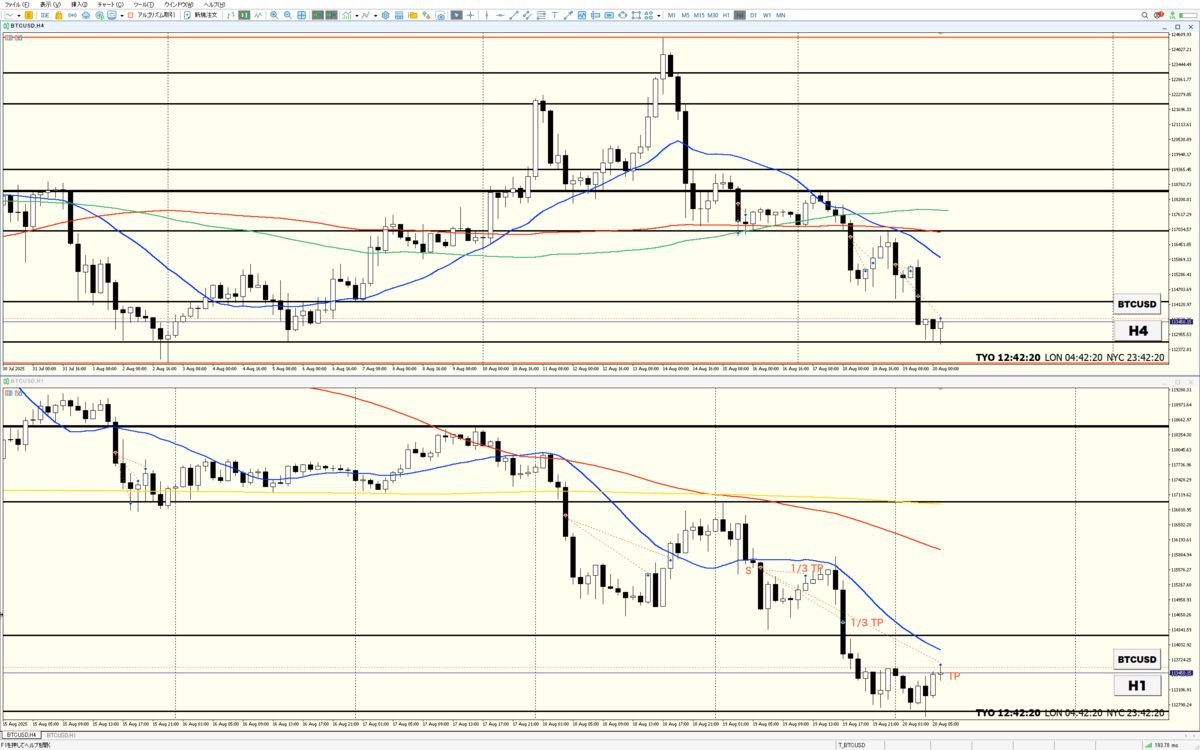This screenshot has height=750, width=1200.
Task: Switch to candlestick chart display
Action: click(x=244, y=15)
